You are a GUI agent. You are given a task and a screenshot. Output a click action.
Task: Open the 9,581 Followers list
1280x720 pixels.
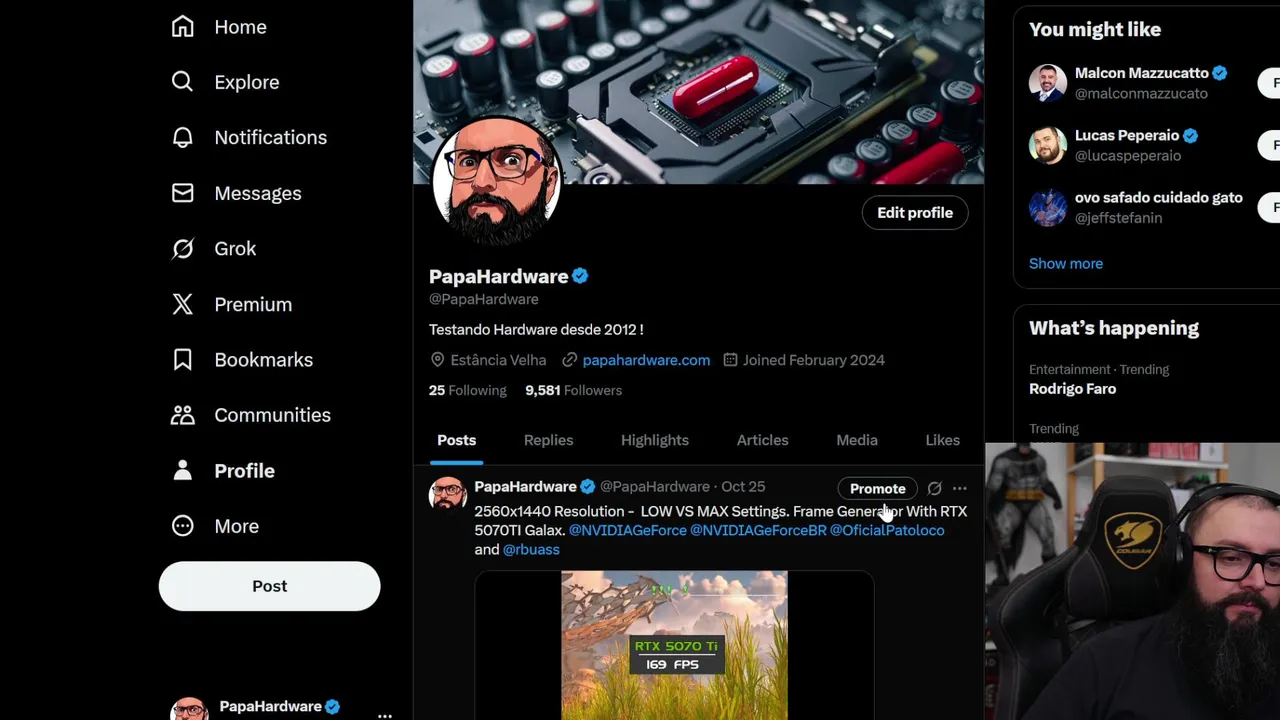pos(573,390)
